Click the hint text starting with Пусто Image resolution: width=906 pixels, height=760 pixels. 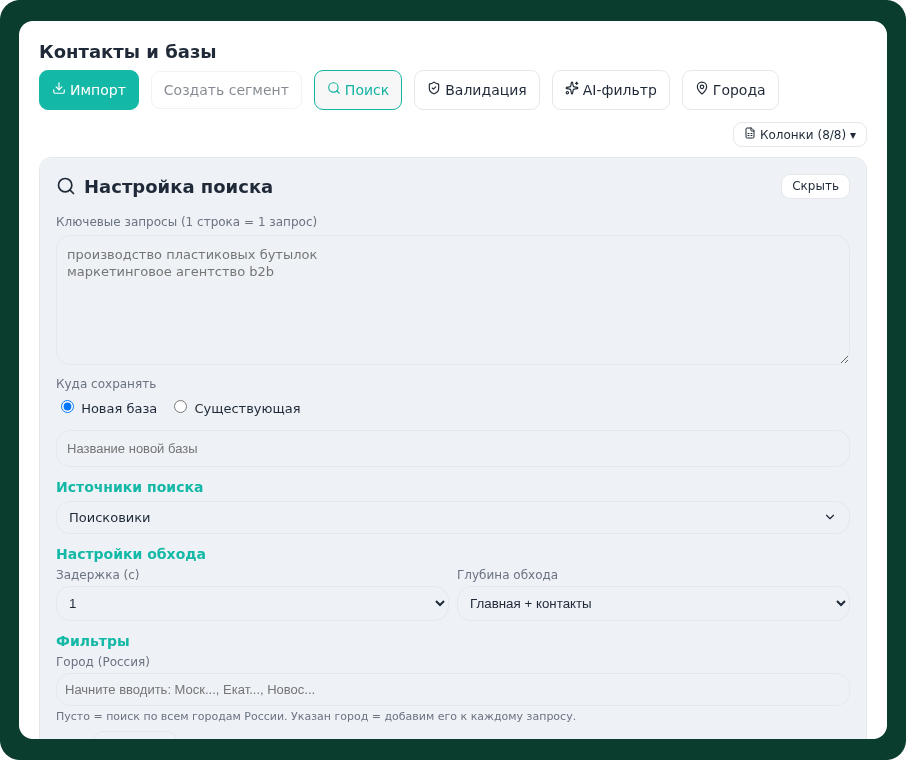[x=315, y=716]
